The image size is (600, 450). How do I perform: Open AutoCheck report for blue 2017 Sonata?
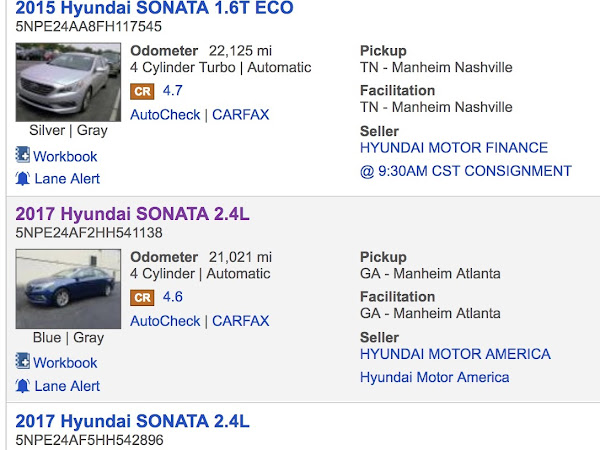pyautogui.click(x=165, y=321)
